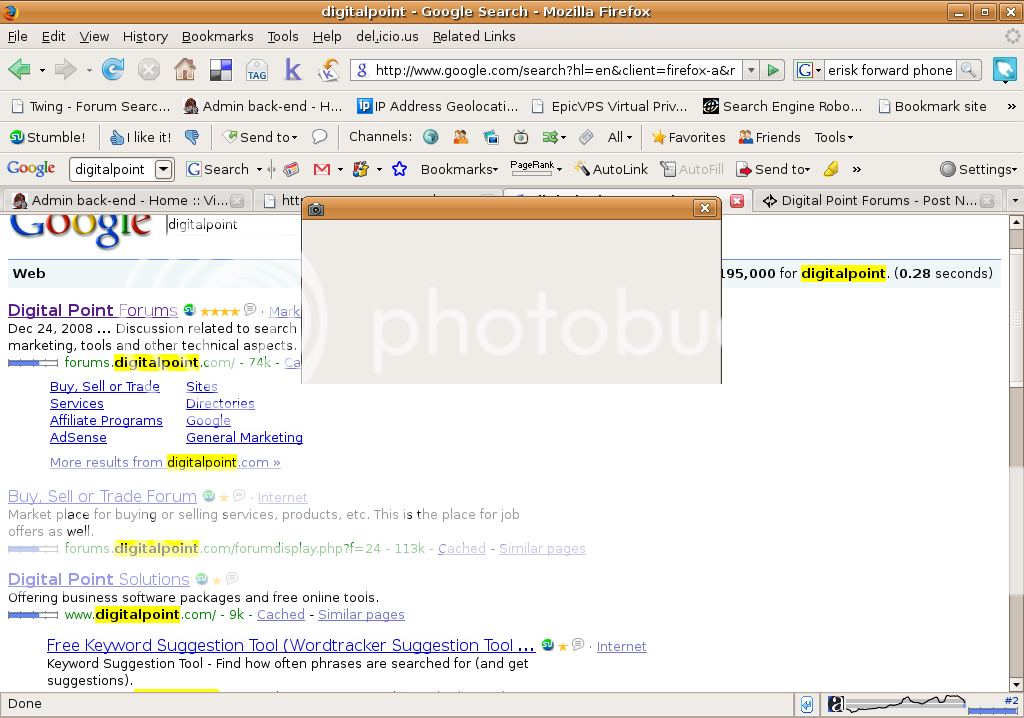Open the Related Links menu
This screenshot has width=1024, height=718.
[x=474, y=37]
